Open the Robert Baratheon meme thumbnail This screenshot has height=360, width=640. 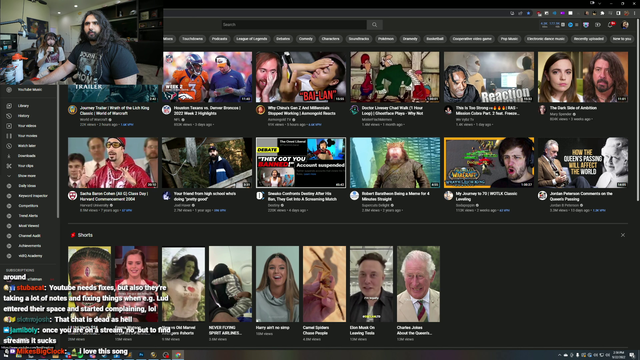[395, 162]
